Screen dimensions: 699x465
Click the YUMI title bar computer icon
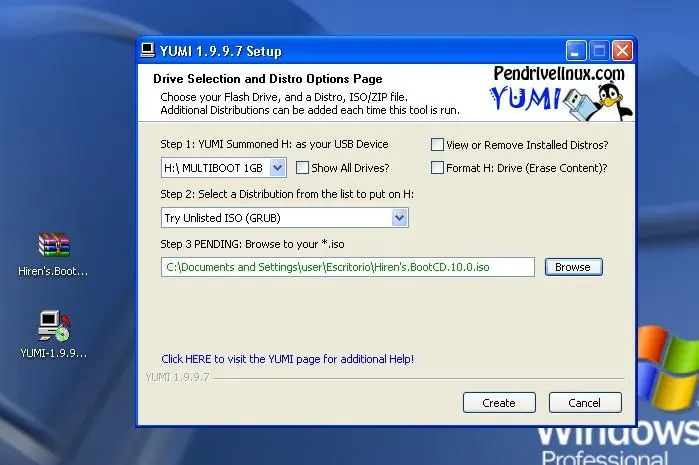point(148,50)
